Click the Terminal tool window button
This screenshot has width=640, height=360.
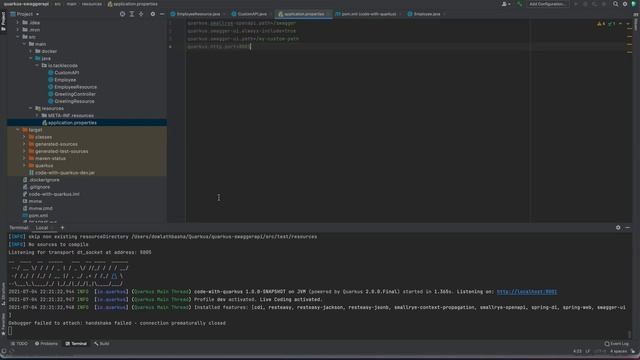point(76,344)
